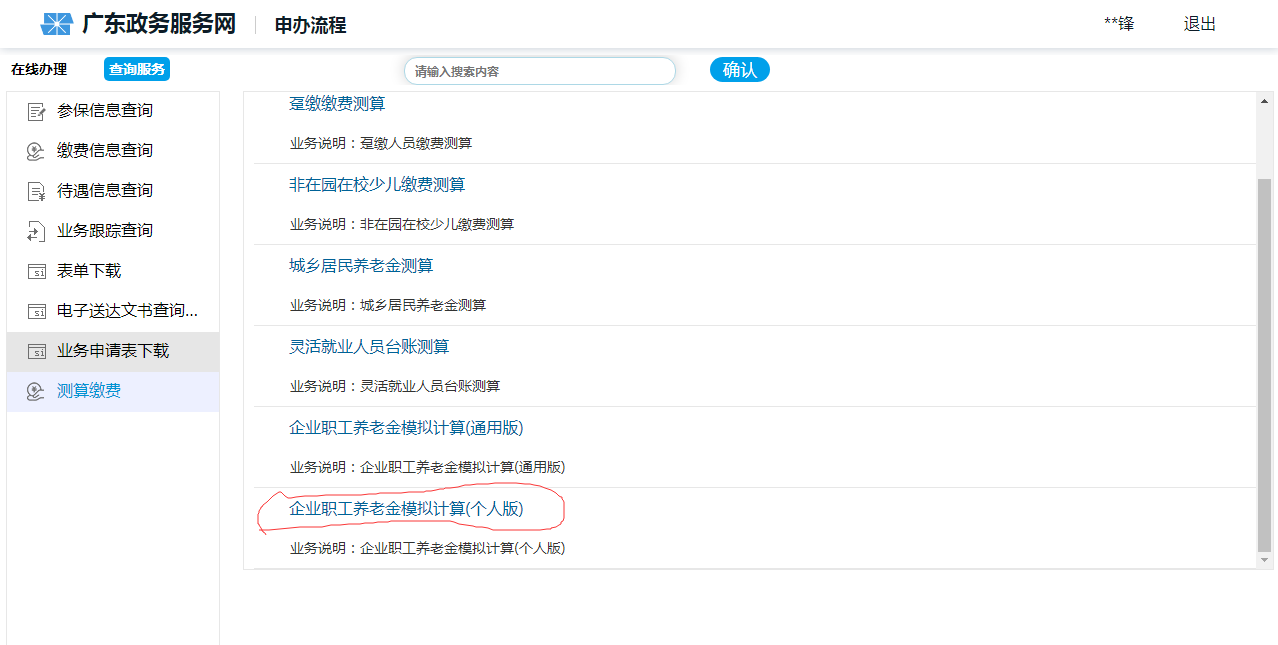The height and width of the screenshot is (645, 1278).
Task: Click the 业务跟踪查询 sidebar icon
Action: tap(36, 231)
